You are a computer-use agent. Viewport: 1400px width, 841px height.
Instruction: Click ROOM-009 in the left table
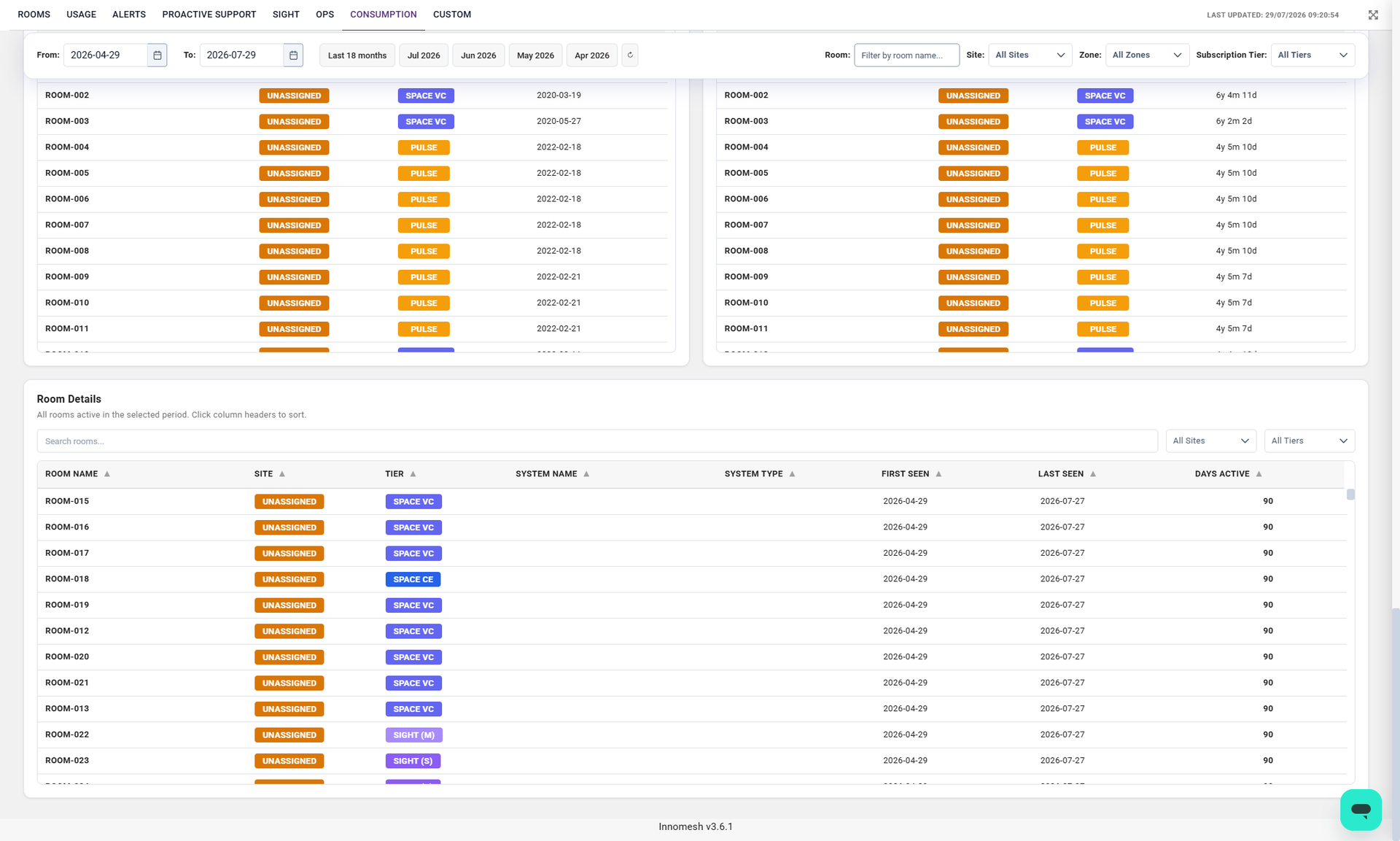click(67, 277)
